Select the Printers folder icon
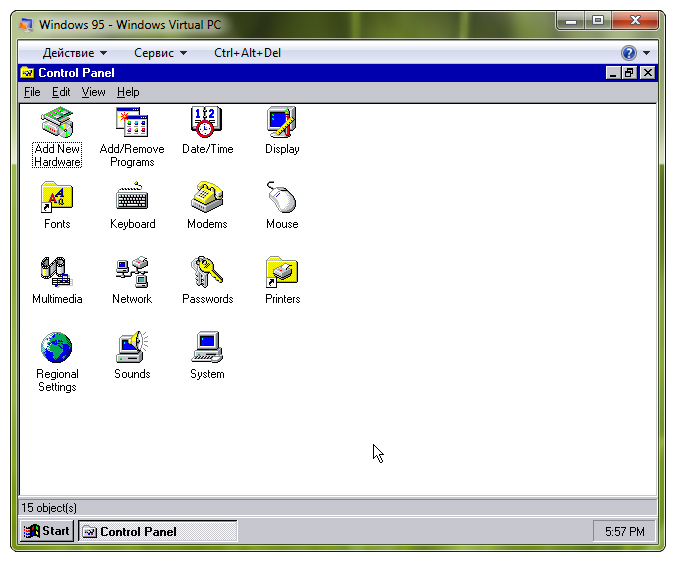Image resolution: width=676 pixels, height=562 pixels. coord(282,272)
